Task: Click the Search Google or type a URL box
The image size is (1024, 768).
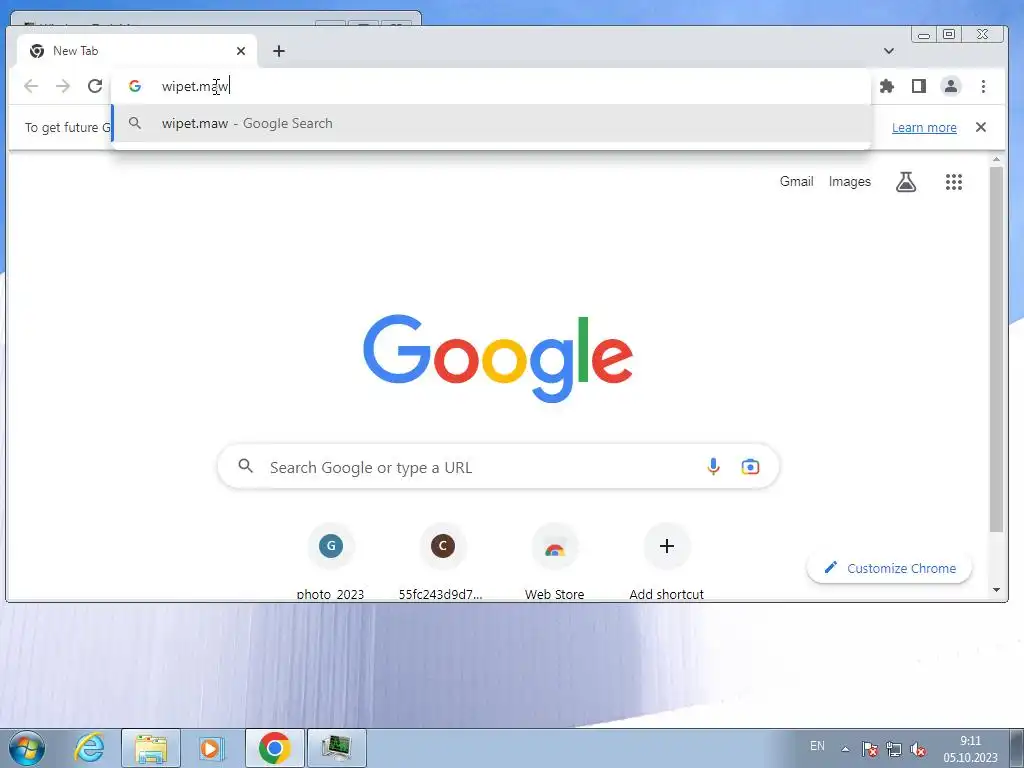Action: point(498,467)
